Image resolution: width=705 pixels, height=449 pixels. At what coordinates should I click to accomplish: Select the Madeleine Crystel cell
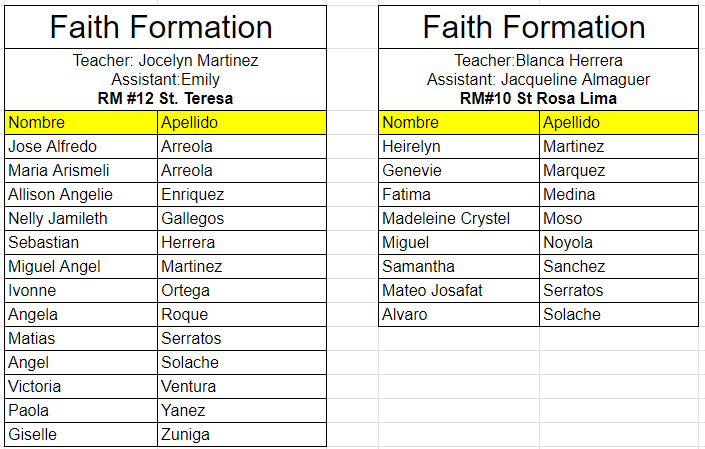tap(458, 219)
